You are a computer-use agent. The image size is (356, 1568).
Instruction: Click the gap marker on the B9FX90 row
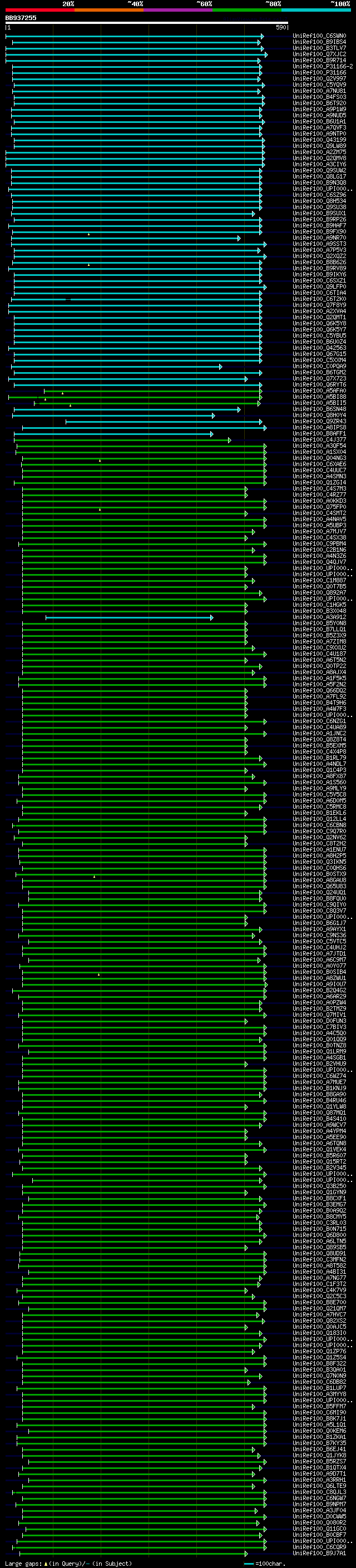[x=88, y=234]
